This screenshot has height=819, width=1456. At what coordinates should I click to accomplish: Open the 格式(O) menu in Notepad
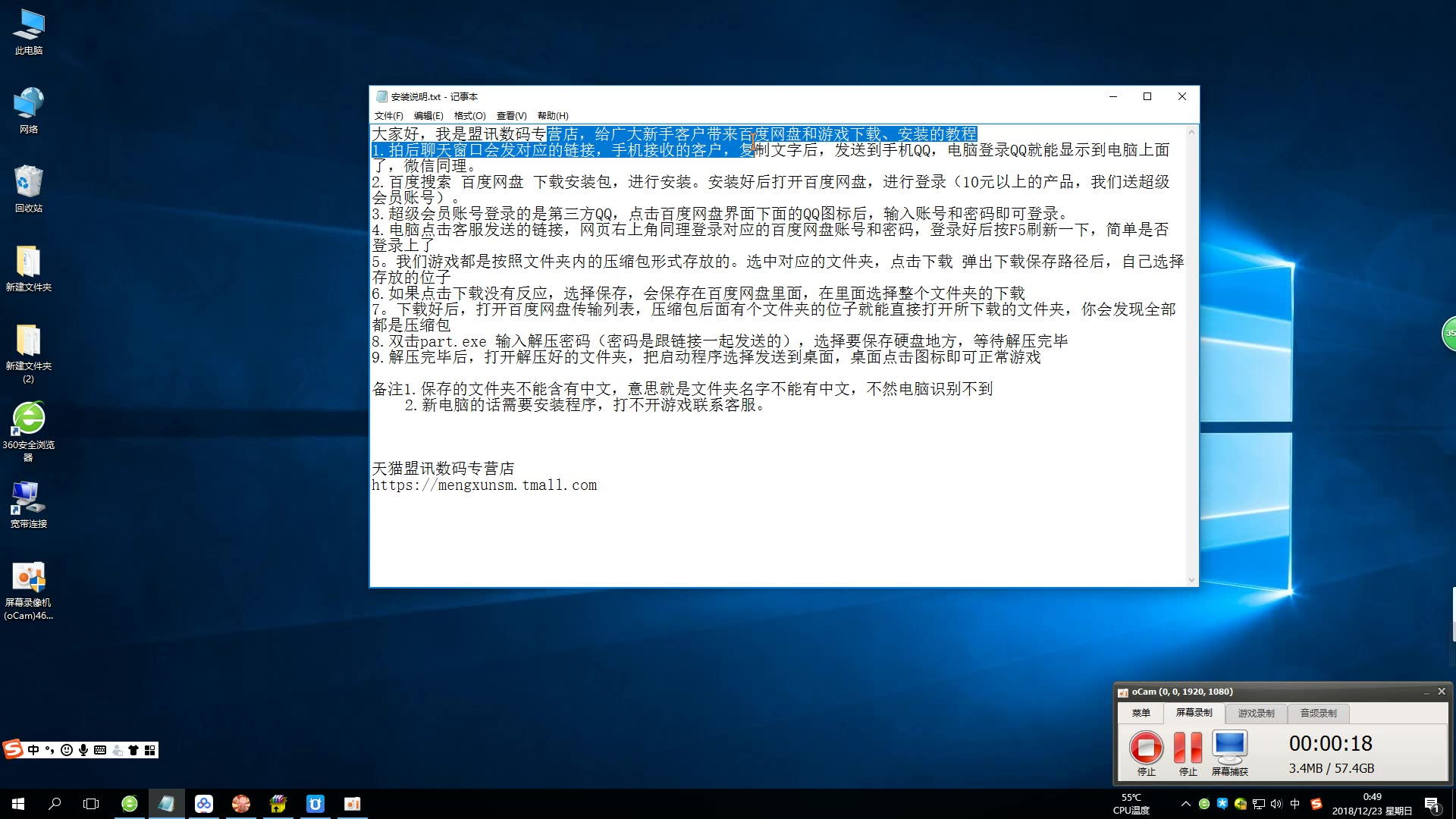tap(469, 116)
